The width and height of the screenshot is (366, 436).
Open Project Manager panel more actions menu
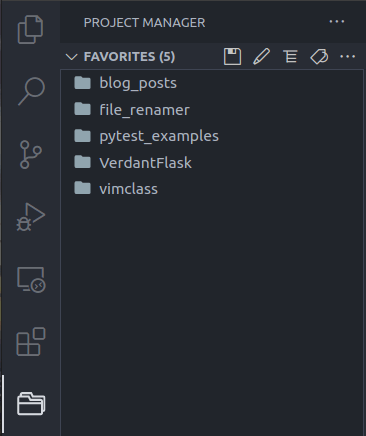click(337, 22)
